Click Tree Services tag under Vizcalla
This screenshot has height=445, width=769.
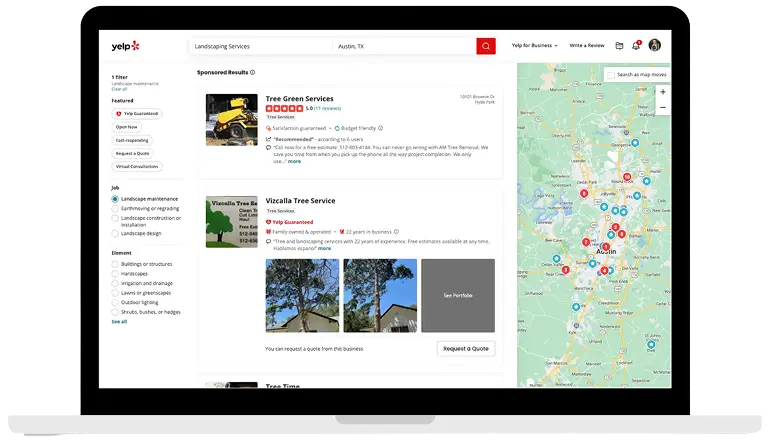tap(281, 211)
